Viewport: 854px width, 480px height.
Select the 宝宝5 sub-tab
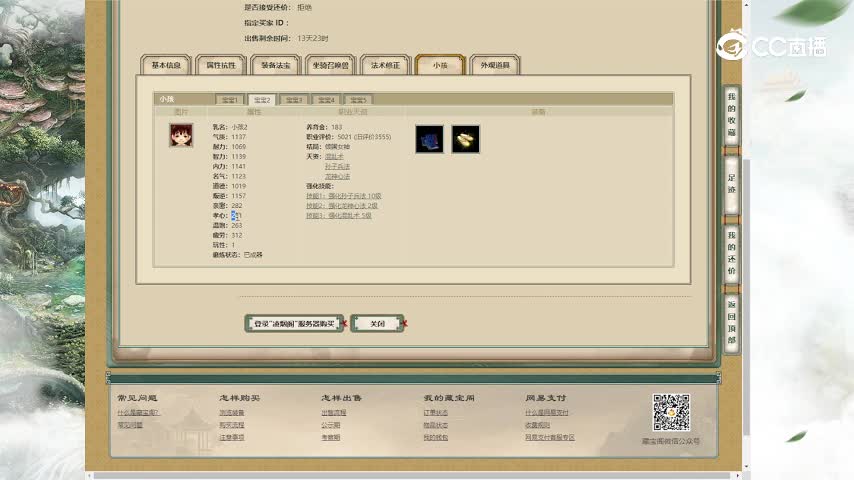pos(358,100)
